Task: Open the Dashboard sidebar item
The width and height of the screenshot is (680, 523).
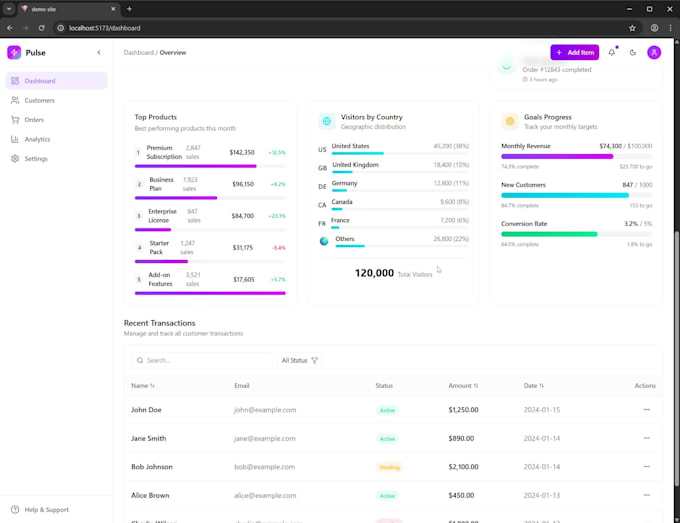Action: (x=56, y=81)
